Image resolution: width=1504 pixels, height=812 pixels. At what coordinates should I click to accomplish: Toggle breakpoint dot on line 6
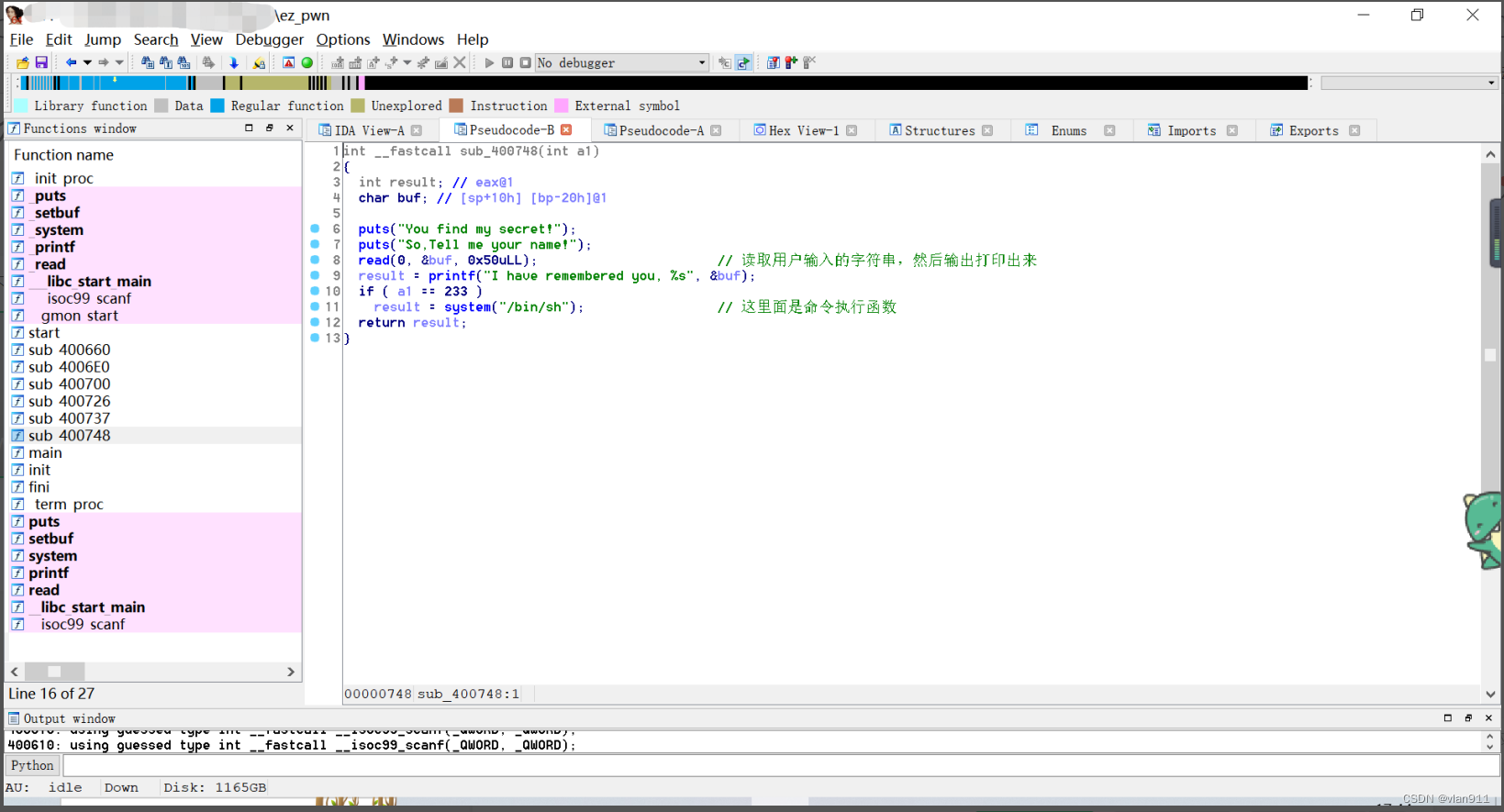pos(315,228)
